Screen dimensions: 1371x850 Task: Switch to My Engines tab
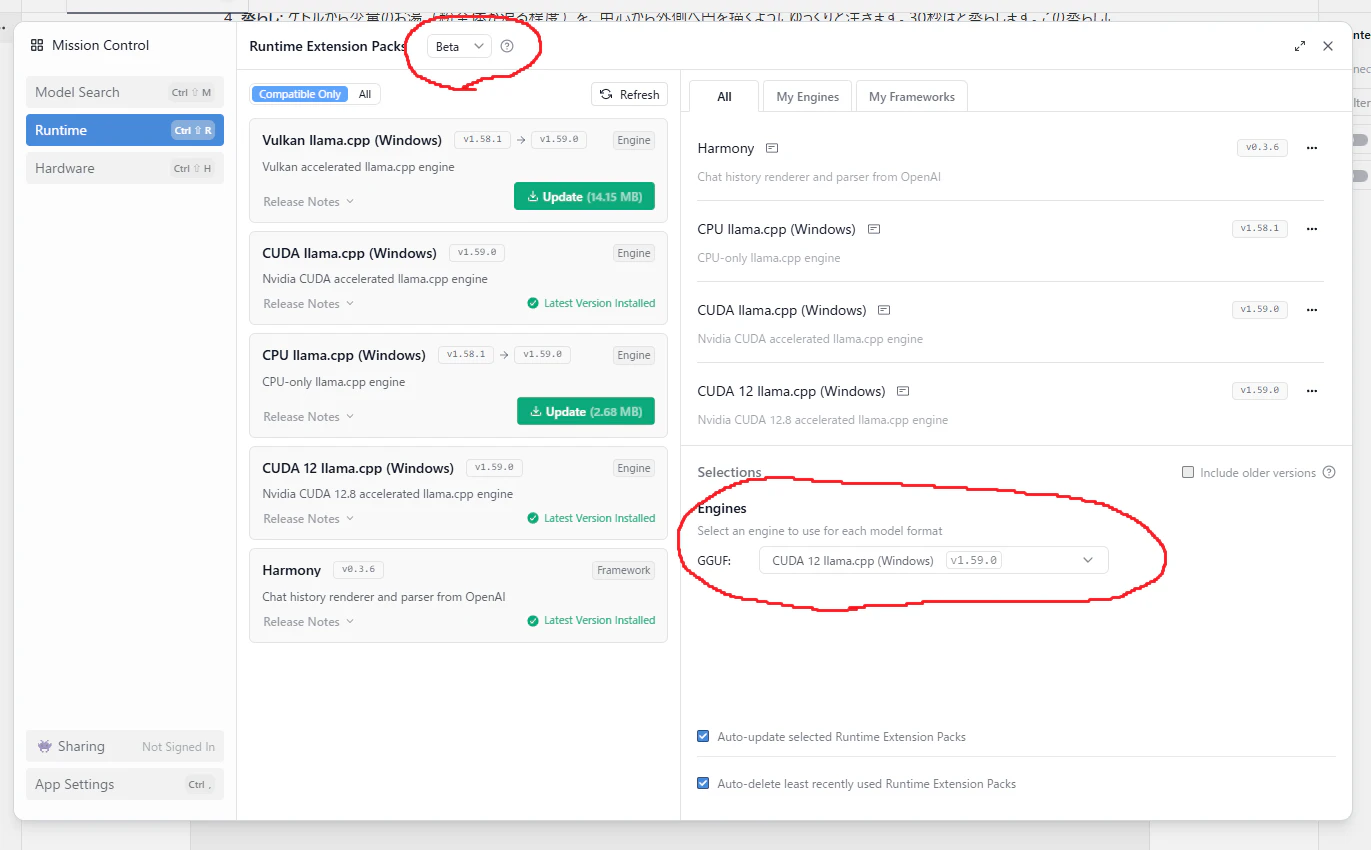[808, 97]
